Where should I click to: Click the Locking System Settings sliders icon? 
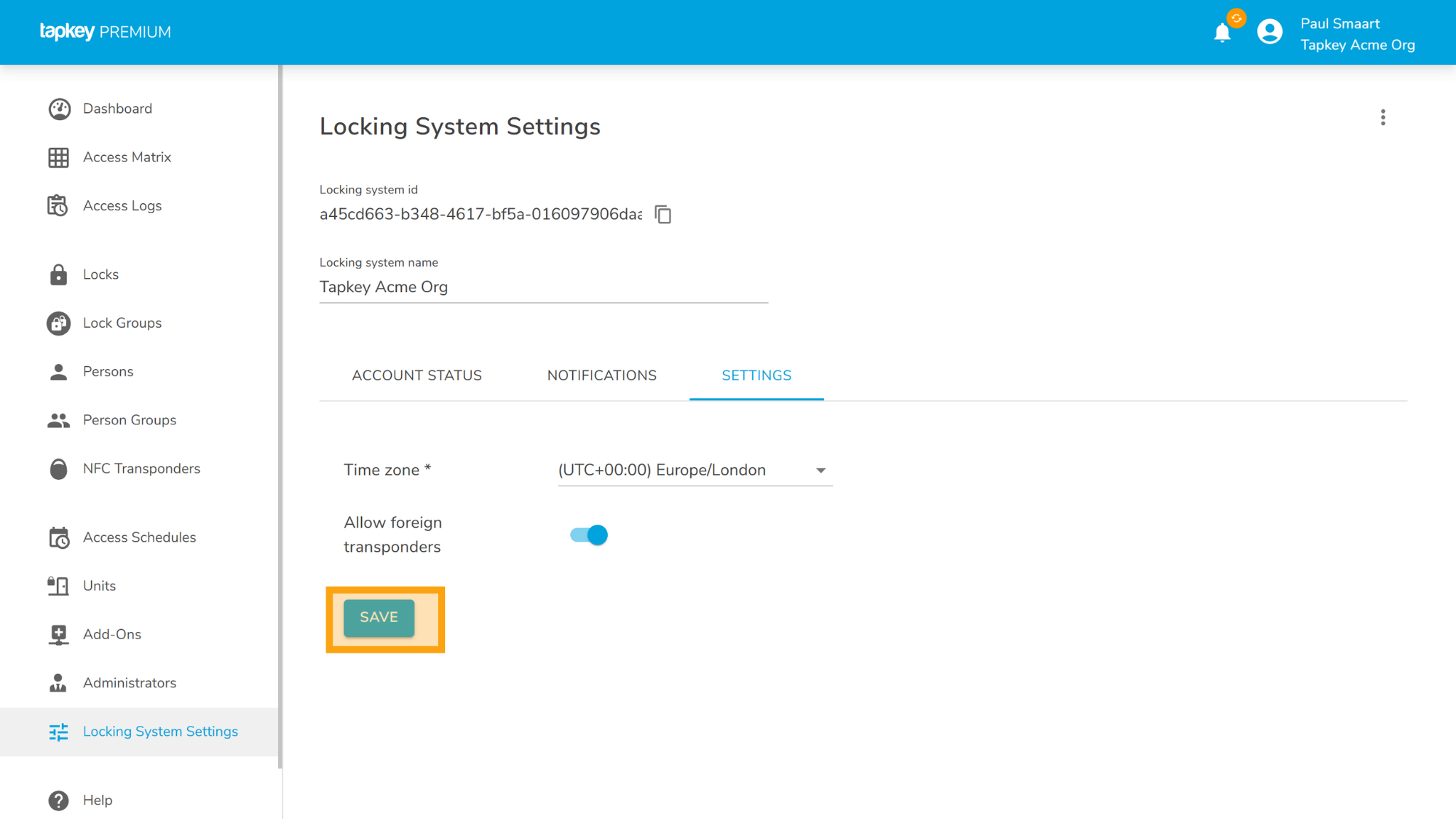point(58,732)
